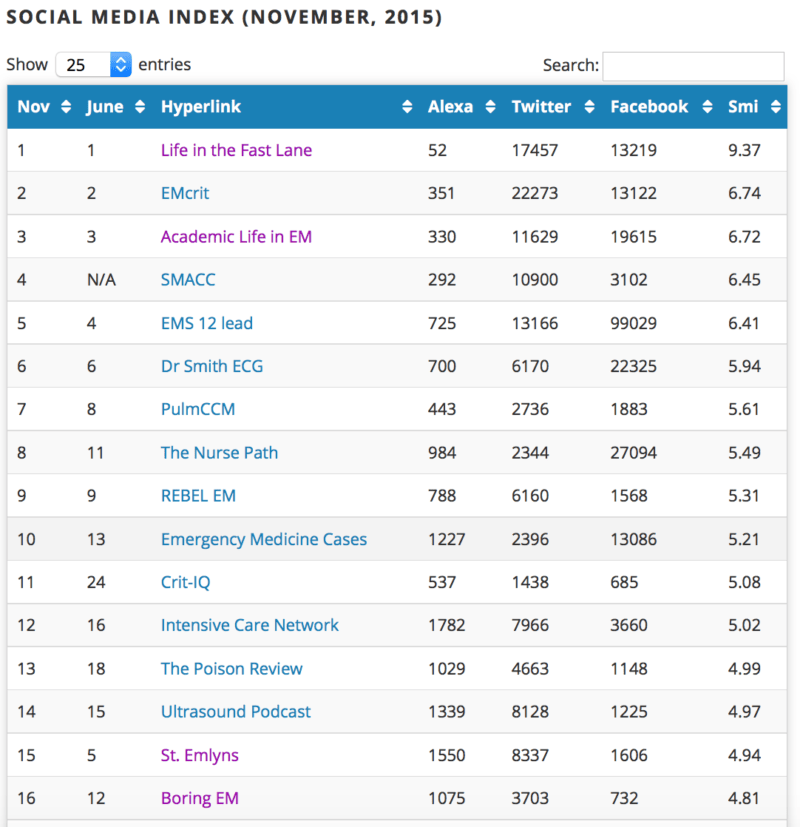Open Intensive Care Network link
Image resolution: width=800 pixels, height=827 pixels.
pyautogui.click(x=250, y=625)
